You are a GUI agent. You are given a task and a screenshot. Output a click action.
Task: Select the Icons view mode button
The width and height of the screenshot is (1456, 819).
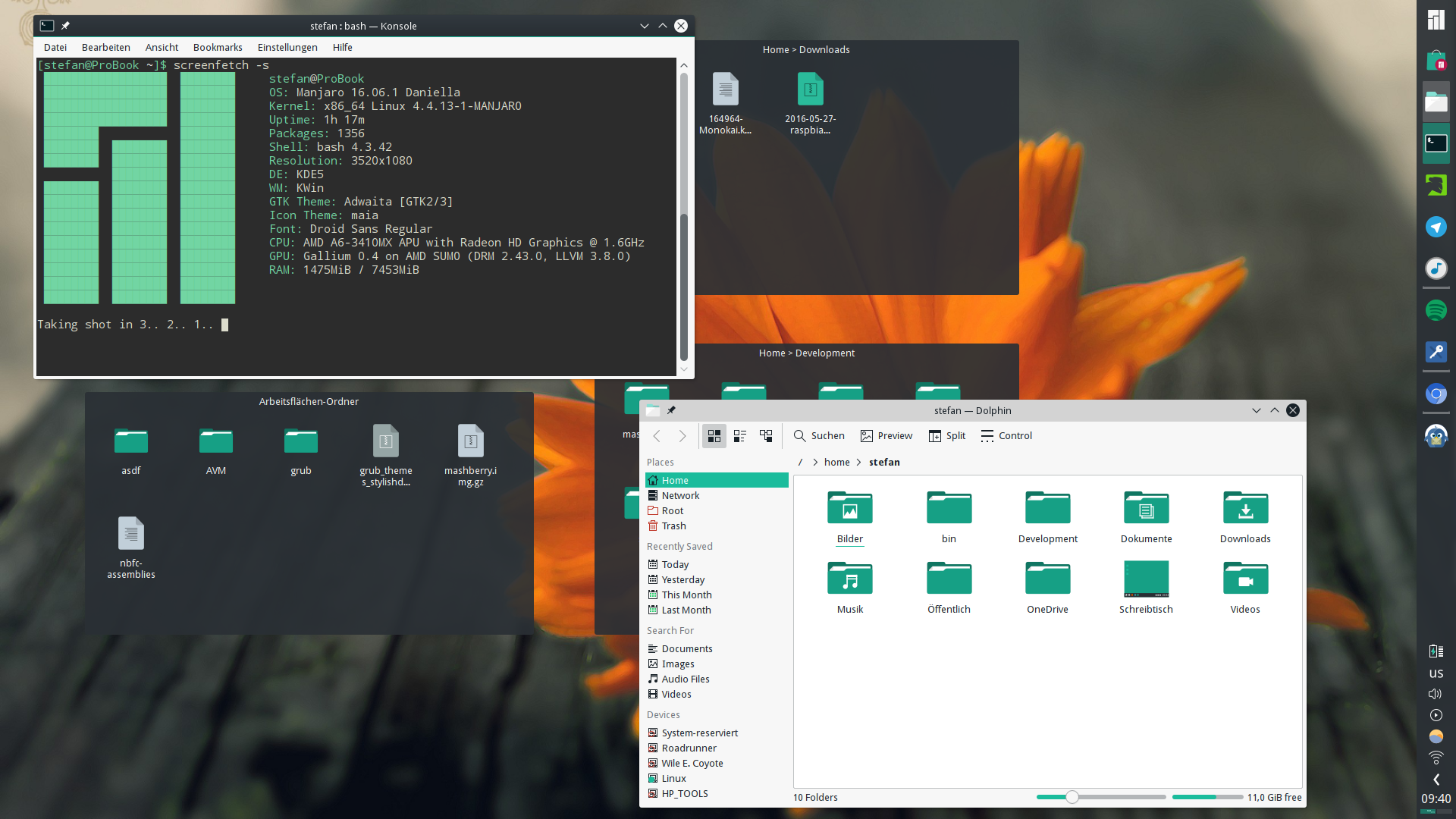(x=714, y=436)
